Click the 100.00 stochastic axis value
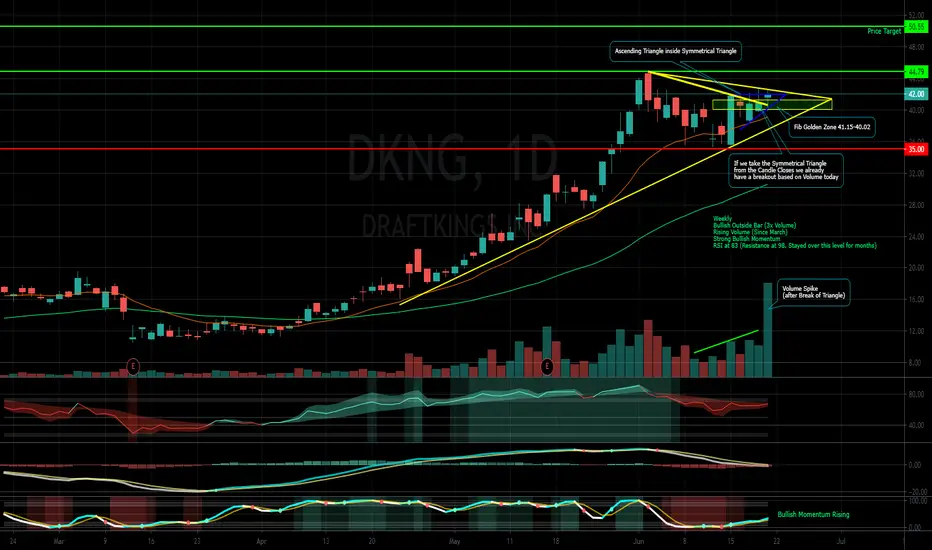932x550 pixels. 917,501
